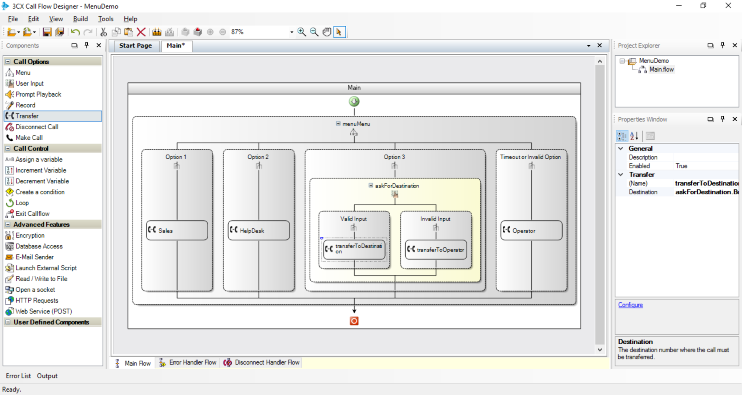Open the Build menu
The image size is (742, 395).
click(80, 19)
